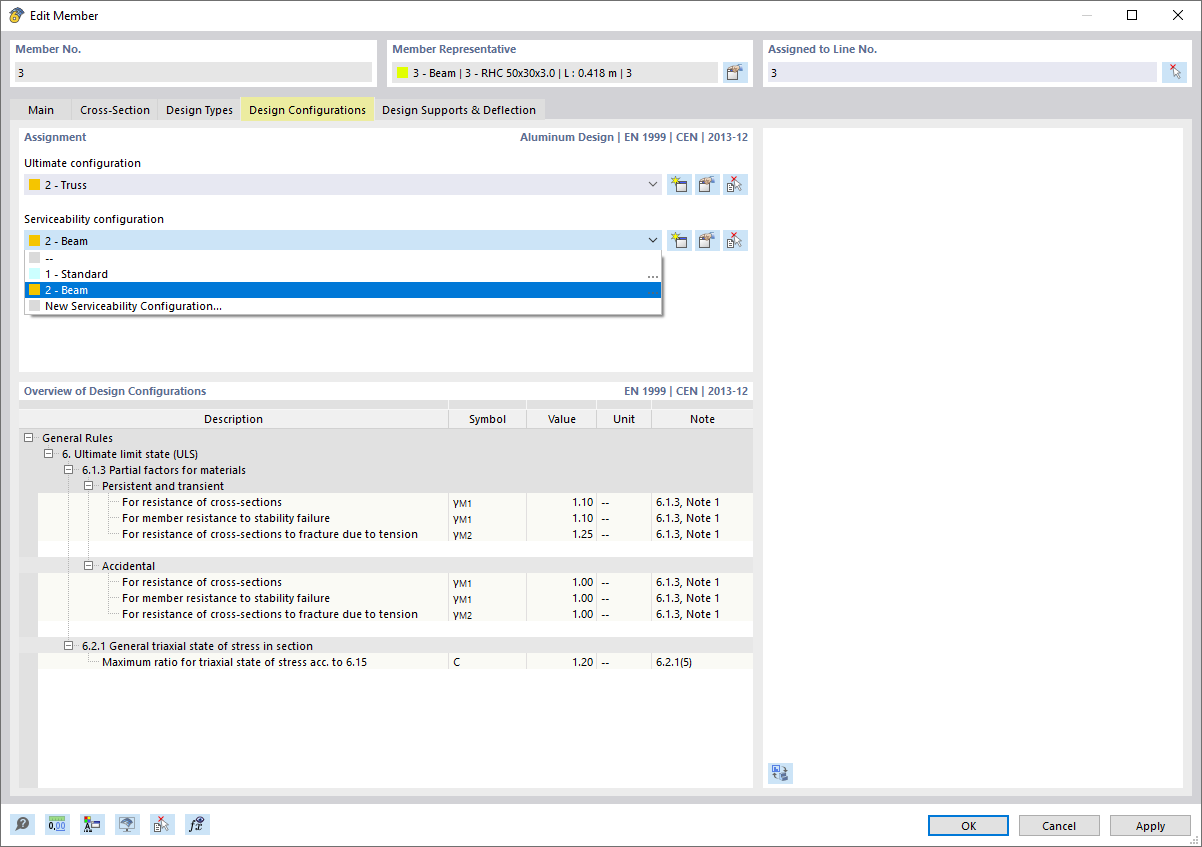Open decimal places settings
The width and height of the screenshot is (1202, 847).
57,824
